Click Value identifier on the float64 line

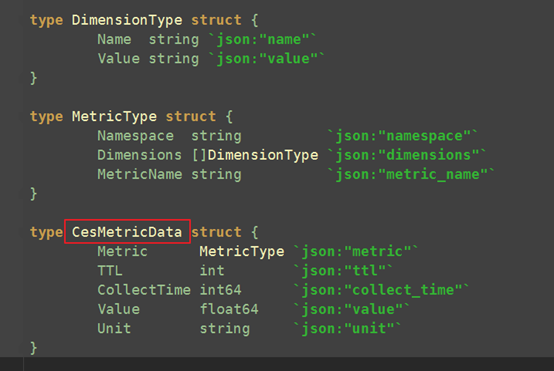(x=119, y=309)
